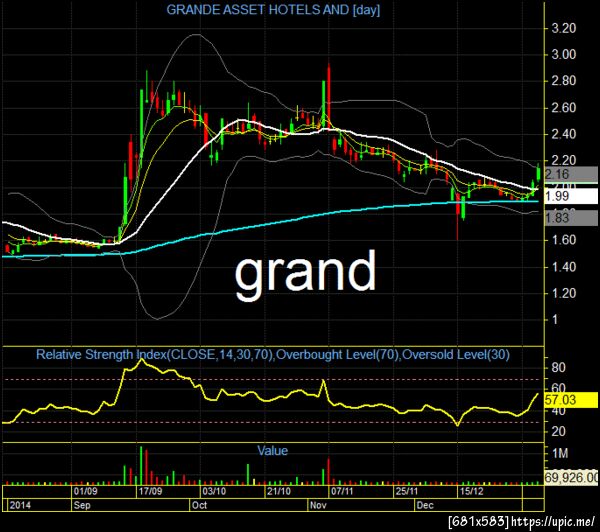The height and width of the screenshot is (532, 600).
Task: Click the Sep month label
Action: [82, 505]
